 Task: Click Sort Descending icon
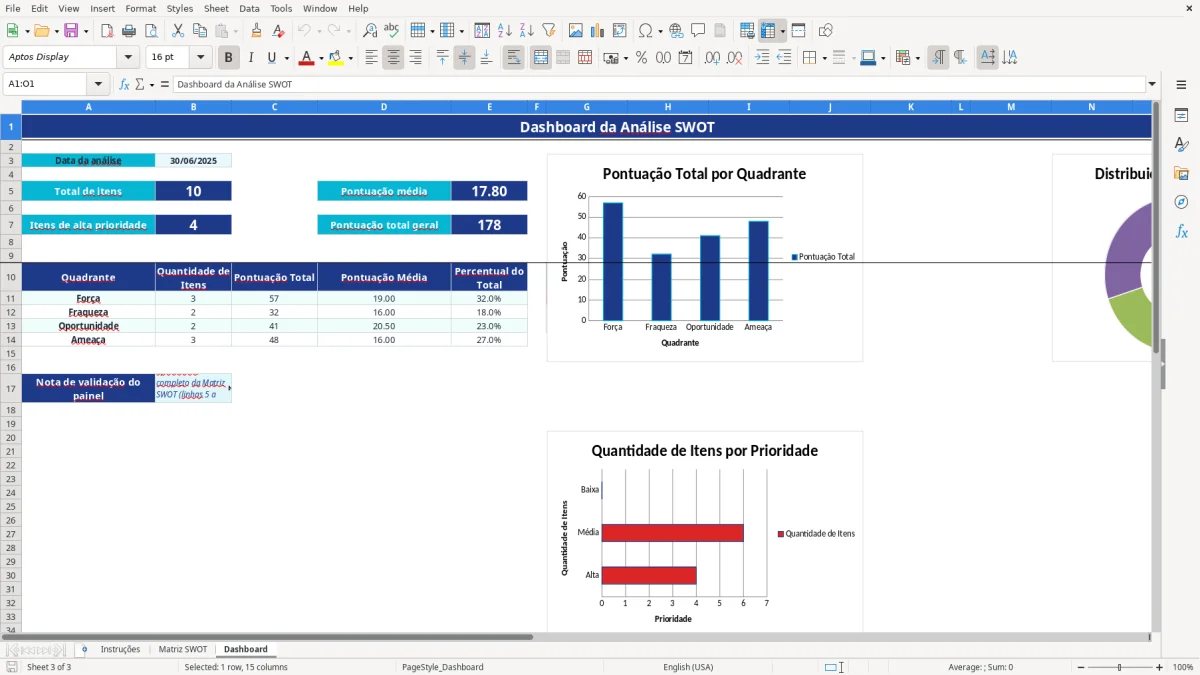coord(527,31)
